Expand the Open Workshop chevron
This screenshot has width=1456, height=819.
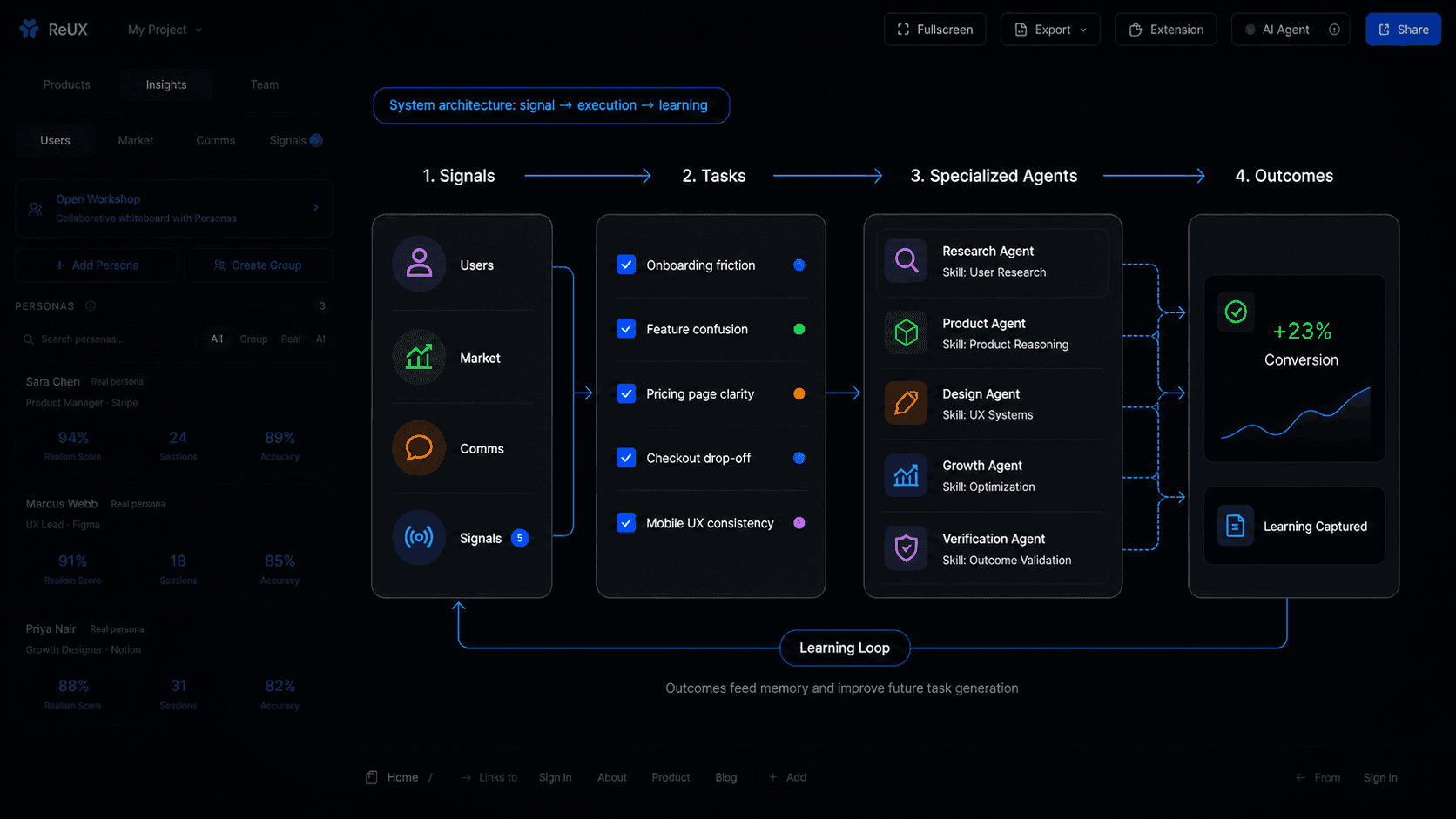coord(316,208)
